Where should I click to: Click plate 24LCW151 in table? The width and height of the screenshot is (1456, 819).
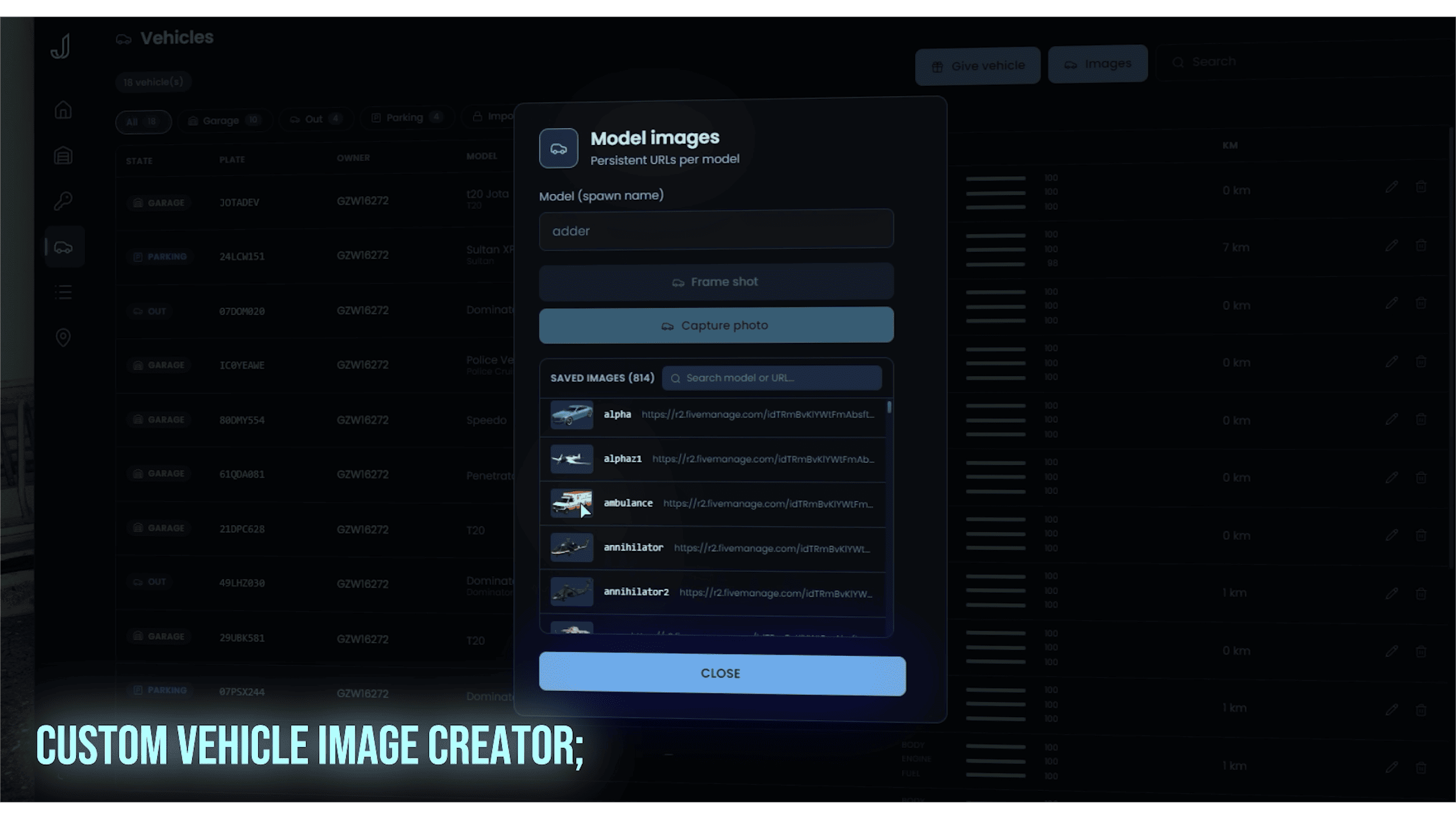[x=242, y=257]
